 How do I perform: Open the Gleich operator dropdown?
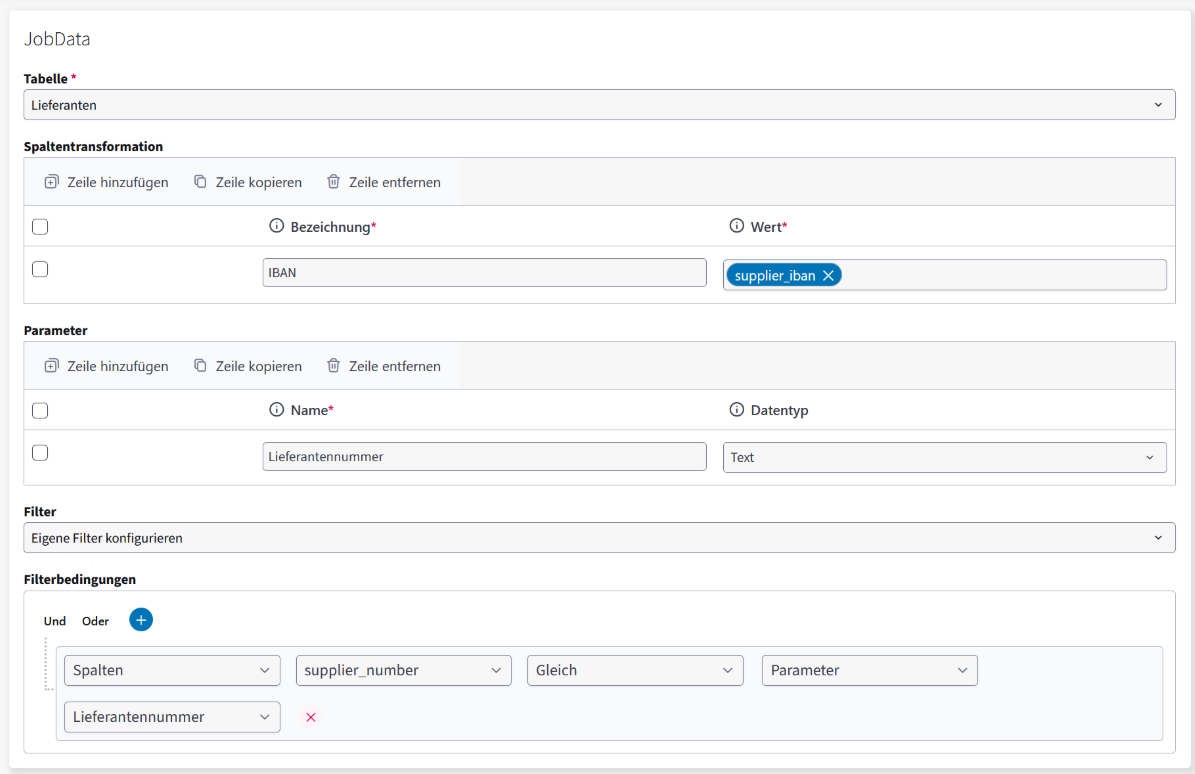coord(635,670)
